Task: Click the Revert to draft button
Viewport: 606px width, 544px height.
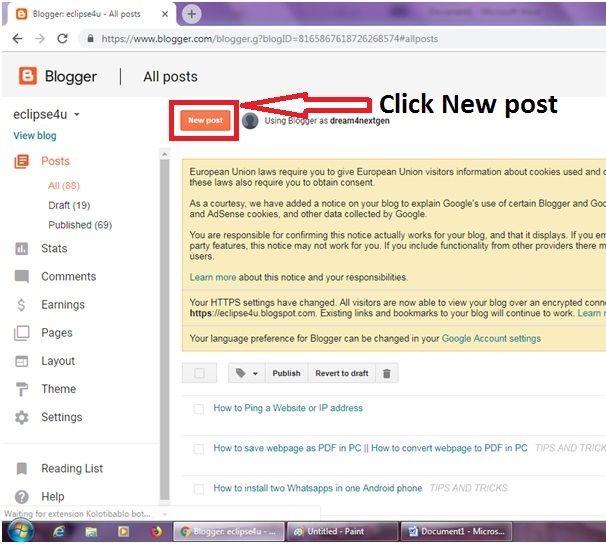Action: 342,373
